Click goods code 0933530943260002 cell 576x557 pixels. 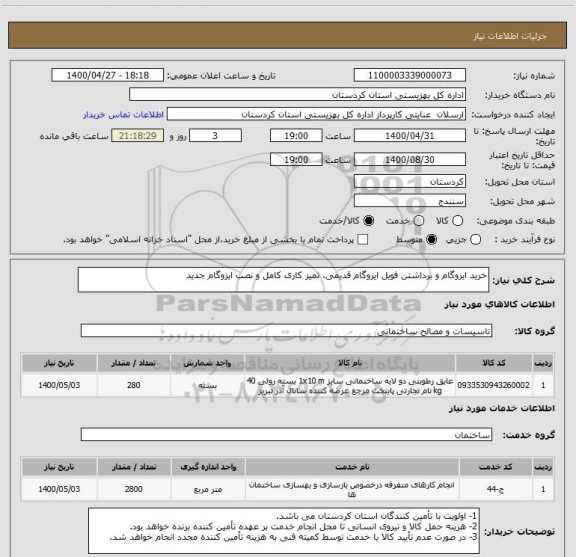pos(494,385)
